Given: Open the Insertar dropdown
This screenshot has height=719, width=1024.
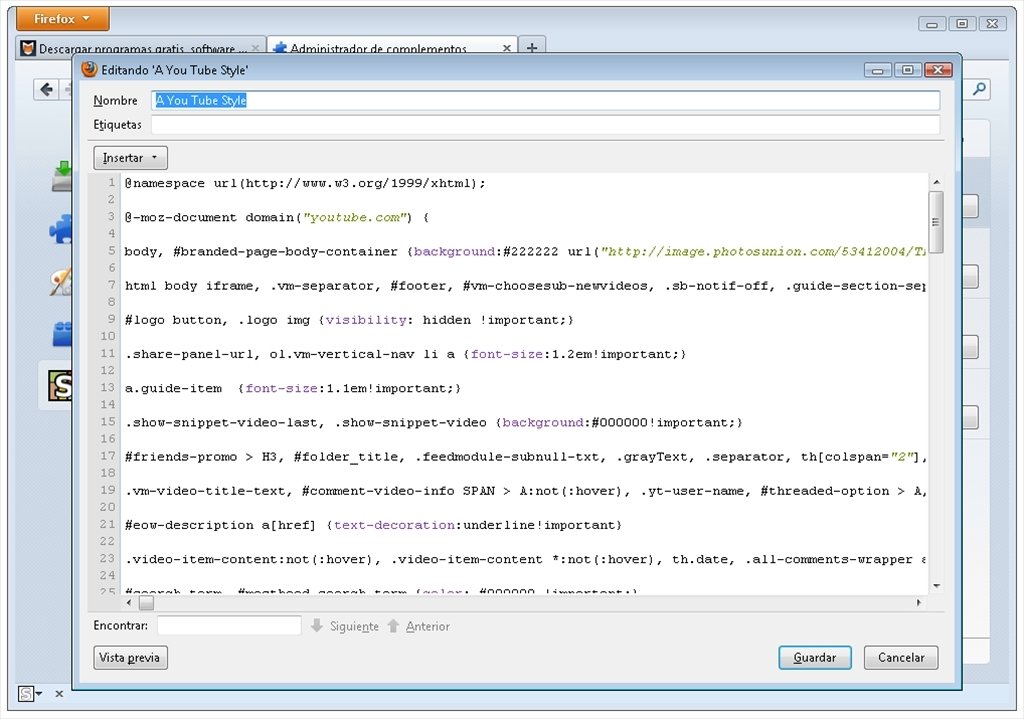Looking at the screenshot, I should tap(130, 157).
